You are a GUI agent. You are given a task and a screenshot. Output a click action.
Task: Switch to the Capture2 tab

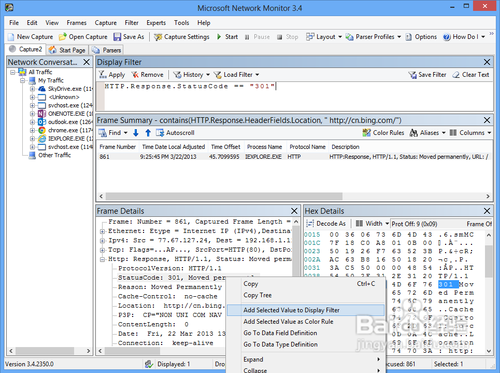26,49
